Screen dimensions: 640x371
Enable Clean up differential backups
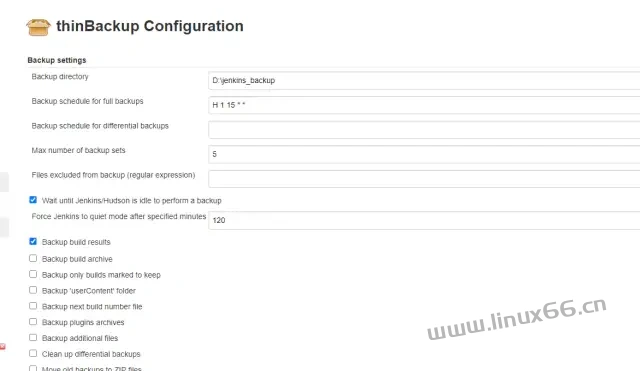tap(33, 353)
